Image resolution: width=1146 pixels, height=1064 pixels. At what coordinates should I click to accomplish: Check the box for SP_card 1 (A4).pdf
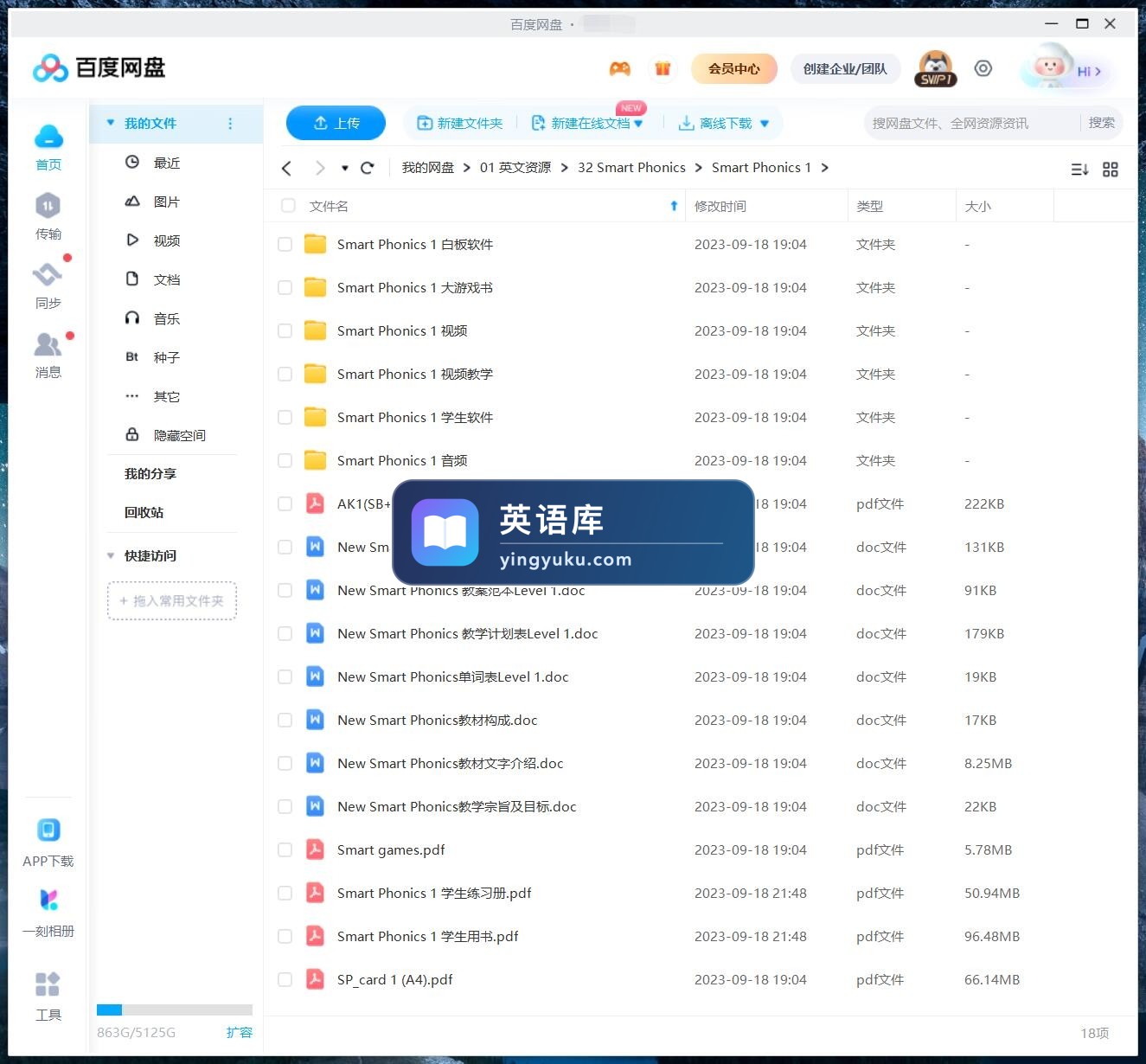coord(285,980)
